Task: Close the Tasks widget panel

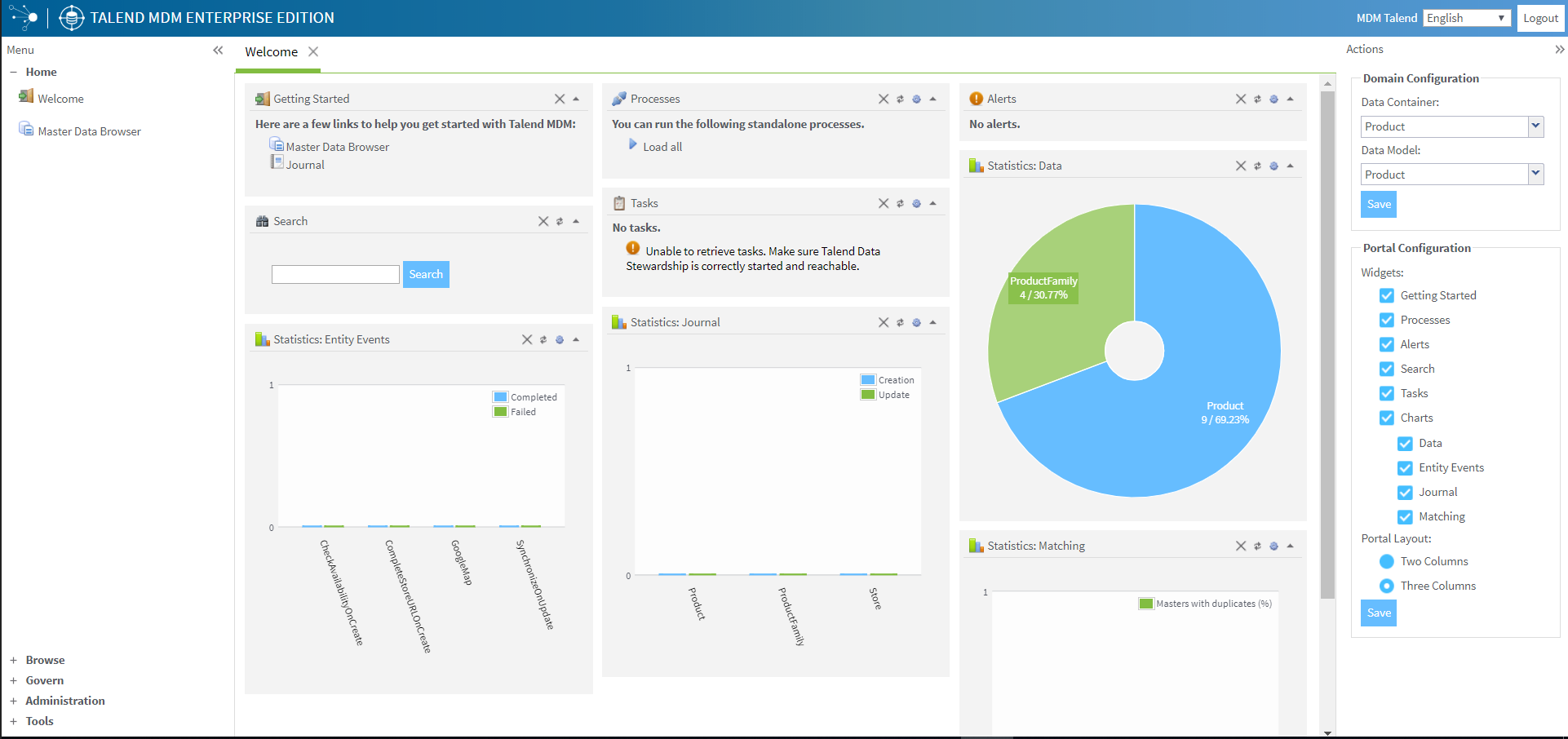Action: click(x=883, y=203)
